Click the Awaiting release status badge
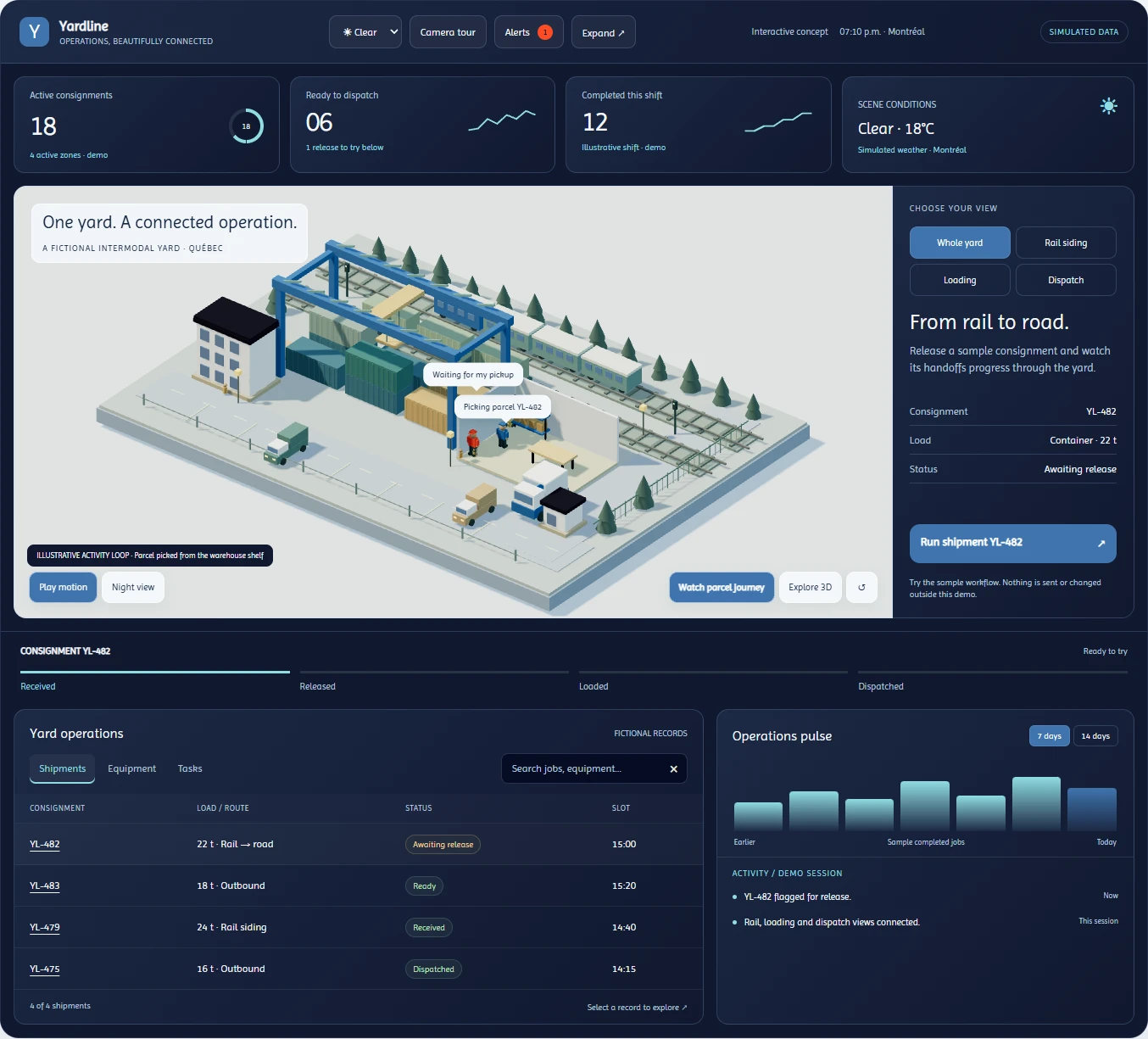1148x1039 pixels. 443,845
